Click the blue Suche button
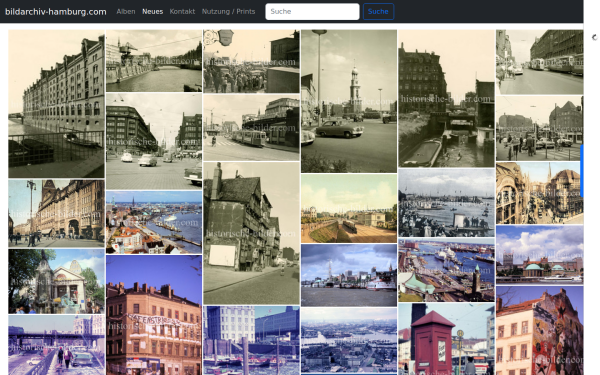The image size is (600, 375). pyautogui.click(x=378, y=11)
